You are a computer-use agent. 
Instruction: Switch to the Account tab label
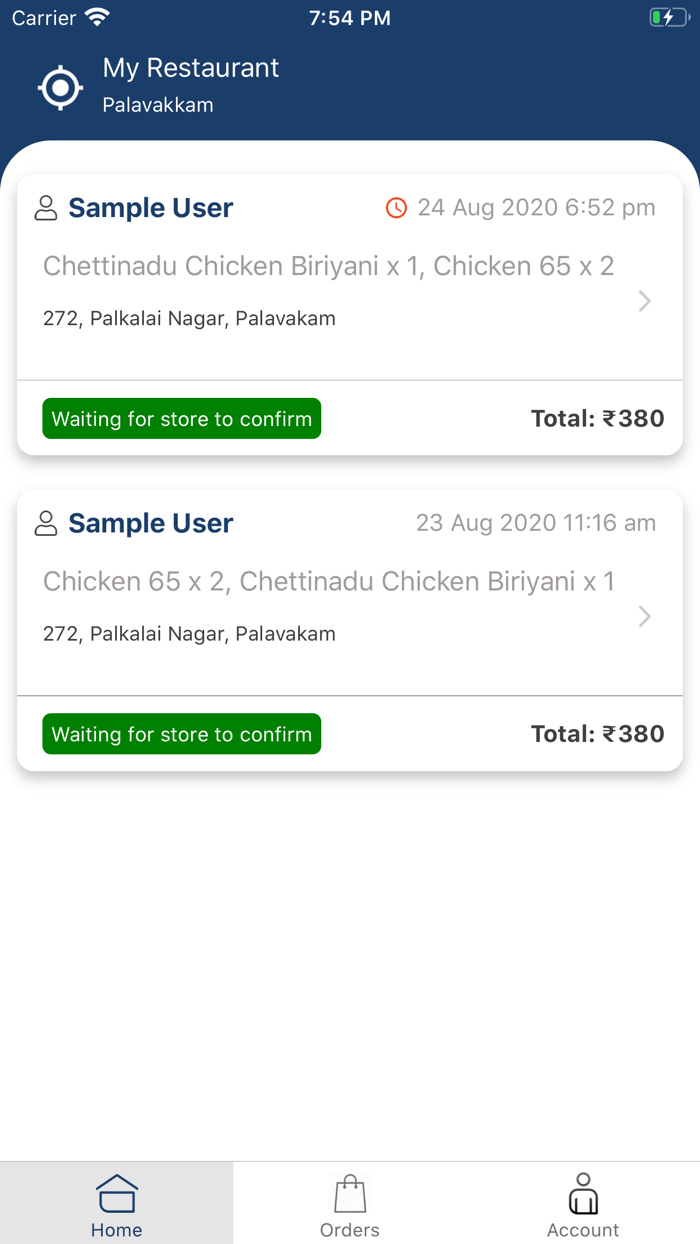coord(583,1230)
